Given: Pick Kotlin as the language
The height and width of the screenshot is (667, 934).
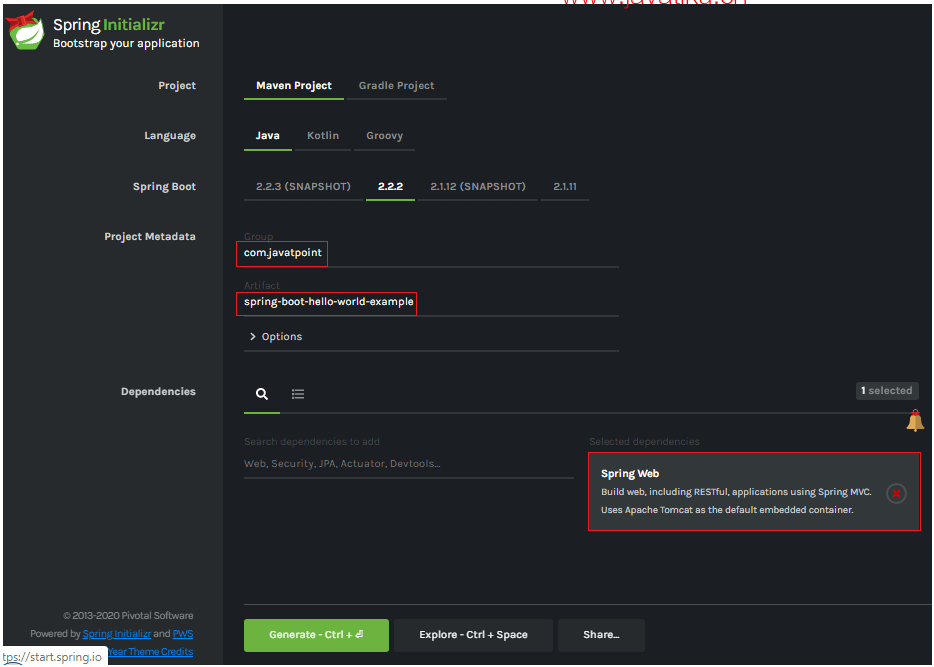Looking at the screenshot, I should click(323, 136).
